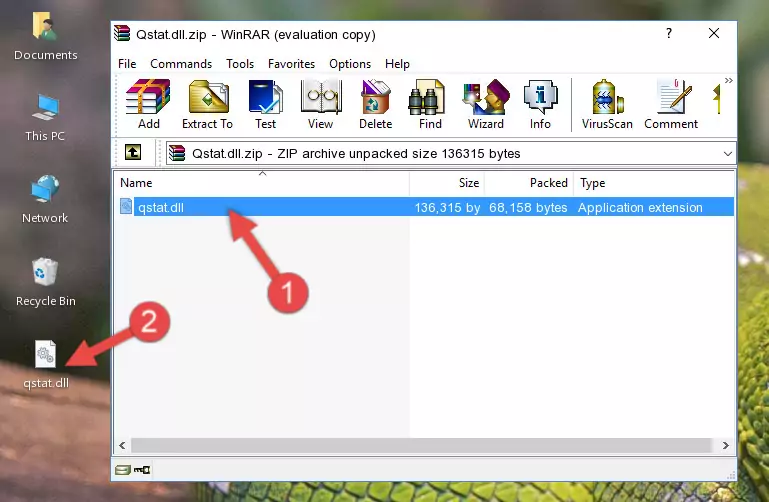The width and height of the screenshot is (769, 502).
Task: Open the Tools menu
Action: click(x=240, y=64)
